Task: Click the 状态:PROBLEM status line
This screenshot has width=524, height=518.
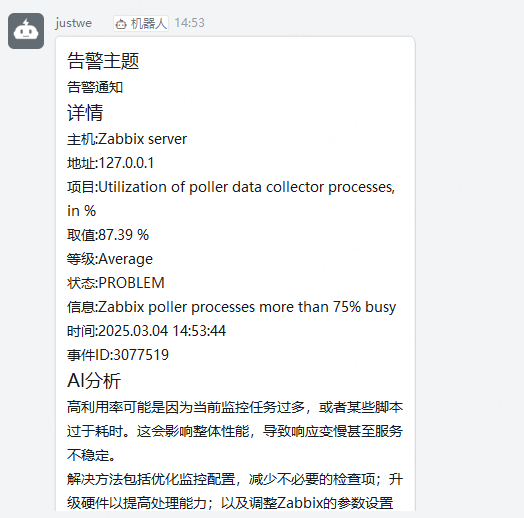Action: 116,283
